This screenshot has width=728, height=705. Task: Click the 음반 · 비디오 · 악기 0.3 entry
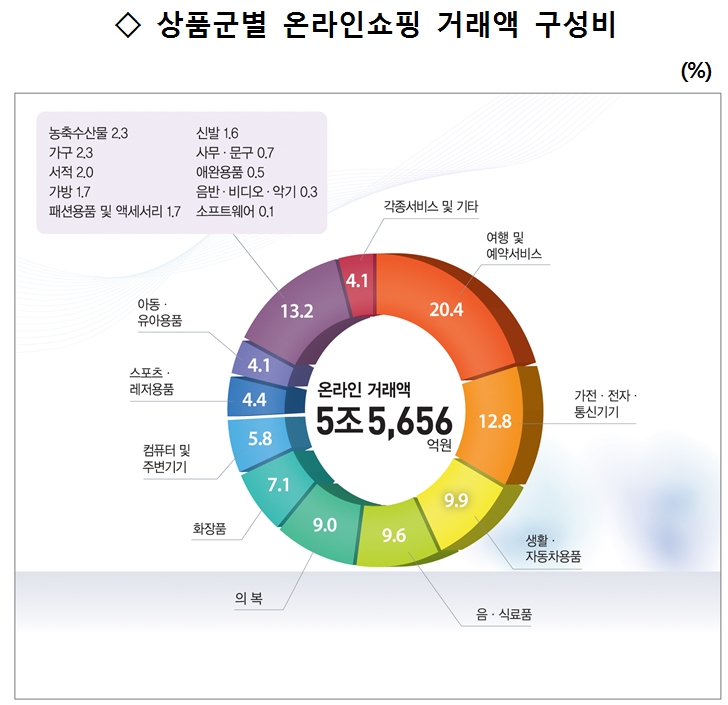click(257, 192)
